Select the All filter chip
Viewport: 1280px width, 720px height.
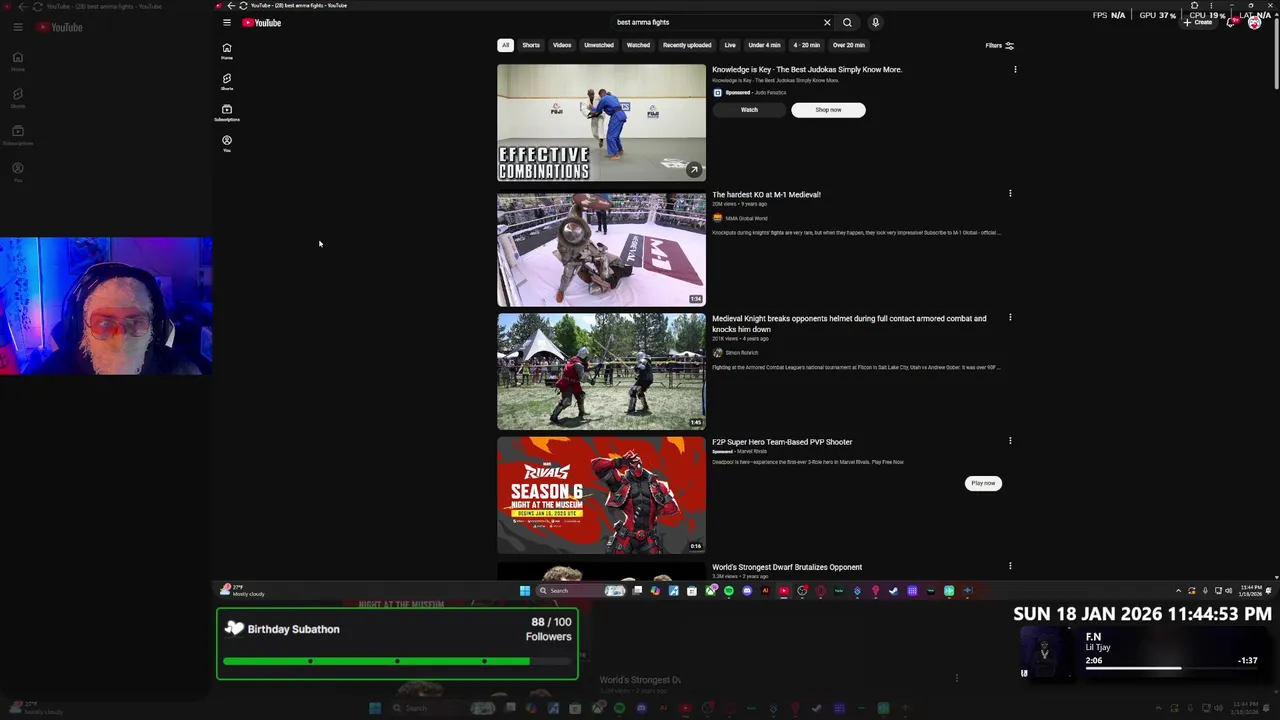pos(506,45)
